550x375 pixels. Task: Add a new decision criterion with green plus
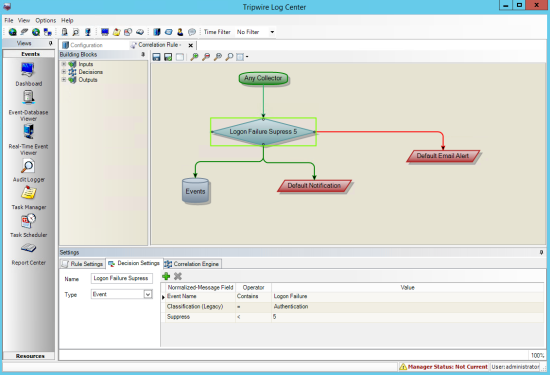[x=166, y=276]
